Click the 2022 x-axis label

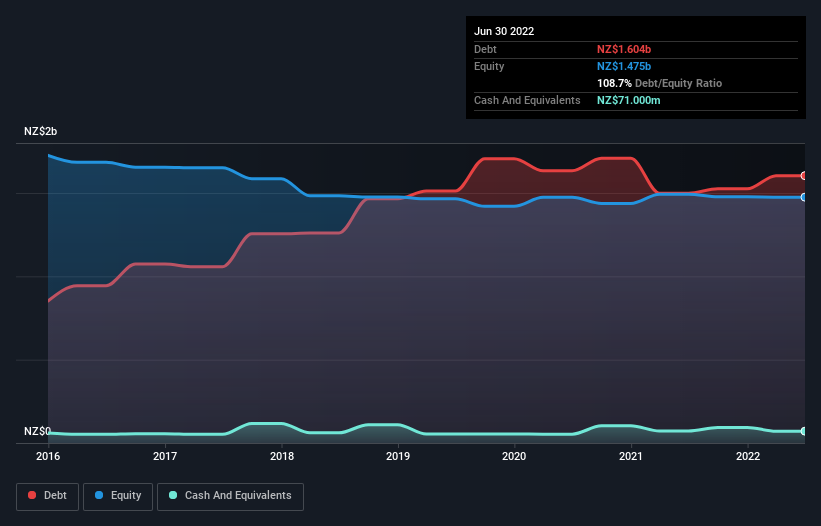748,456
